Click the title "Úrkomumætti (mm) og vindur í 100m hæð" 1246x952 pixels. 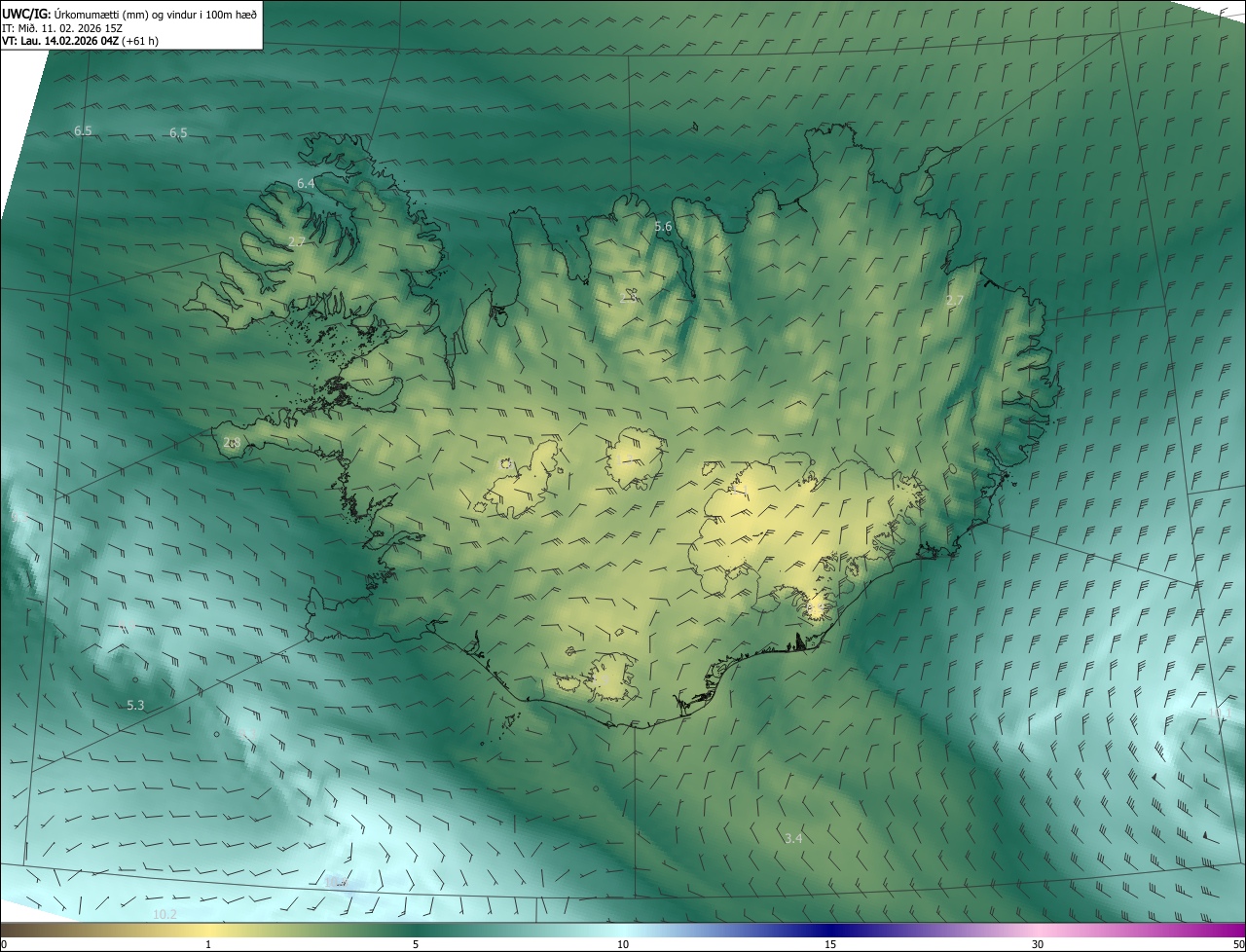click(x=156, y=14)
